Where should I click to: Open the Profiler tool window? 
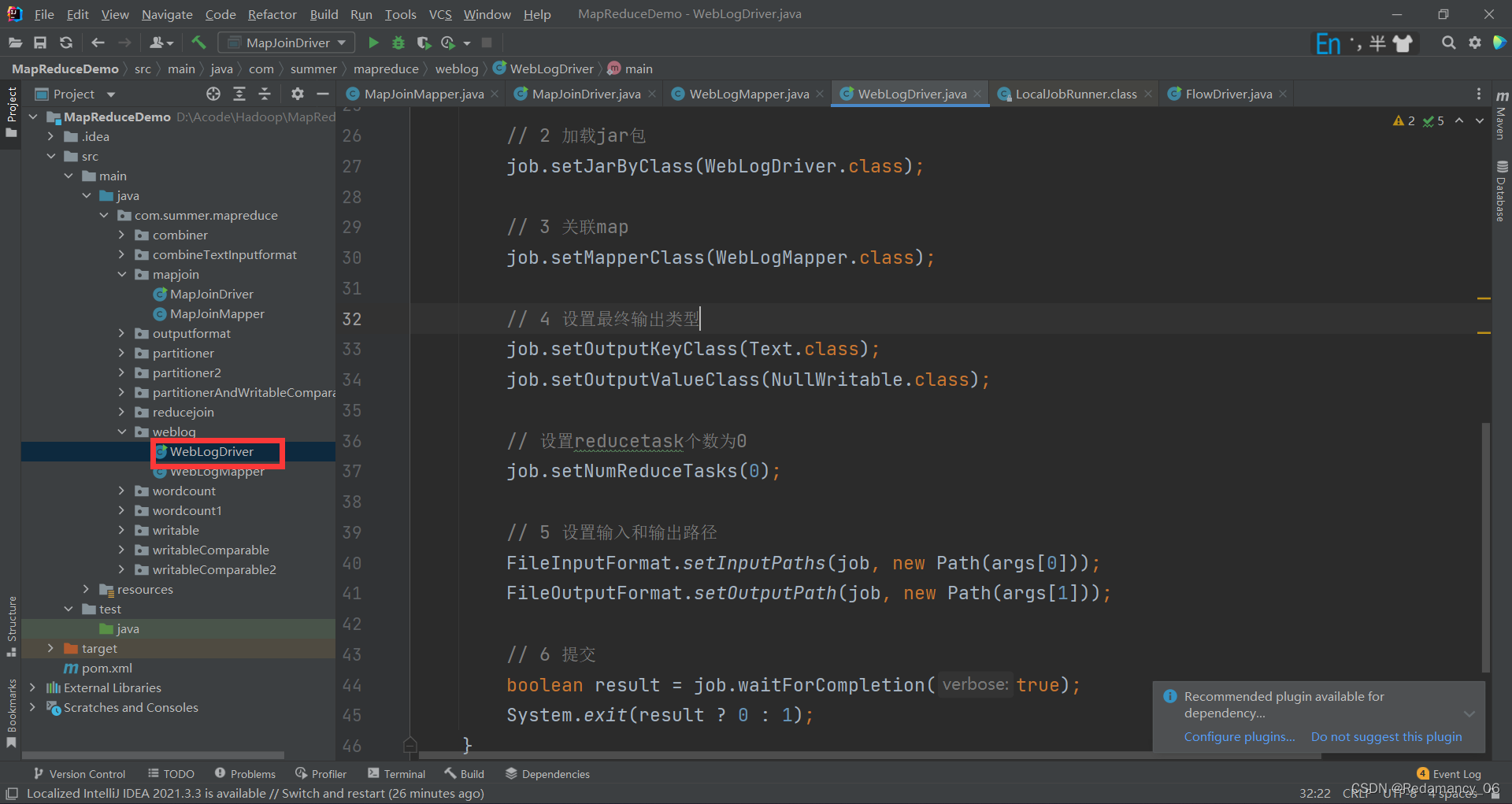click(321, 774)
